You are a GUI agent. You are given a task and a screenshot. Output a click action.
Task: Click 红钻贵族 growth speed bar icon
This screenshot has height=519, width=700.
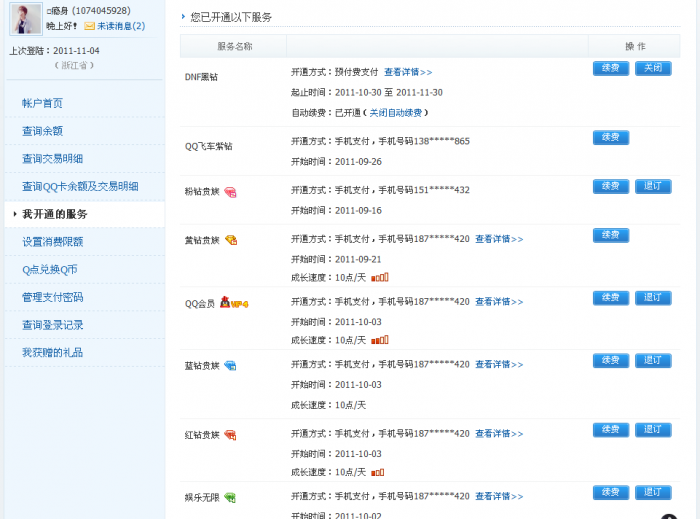click(377, 472)
